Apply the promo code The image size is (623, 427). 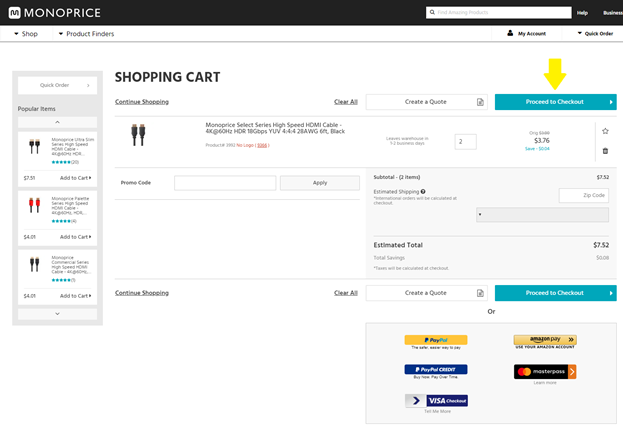tap(320, 183)
